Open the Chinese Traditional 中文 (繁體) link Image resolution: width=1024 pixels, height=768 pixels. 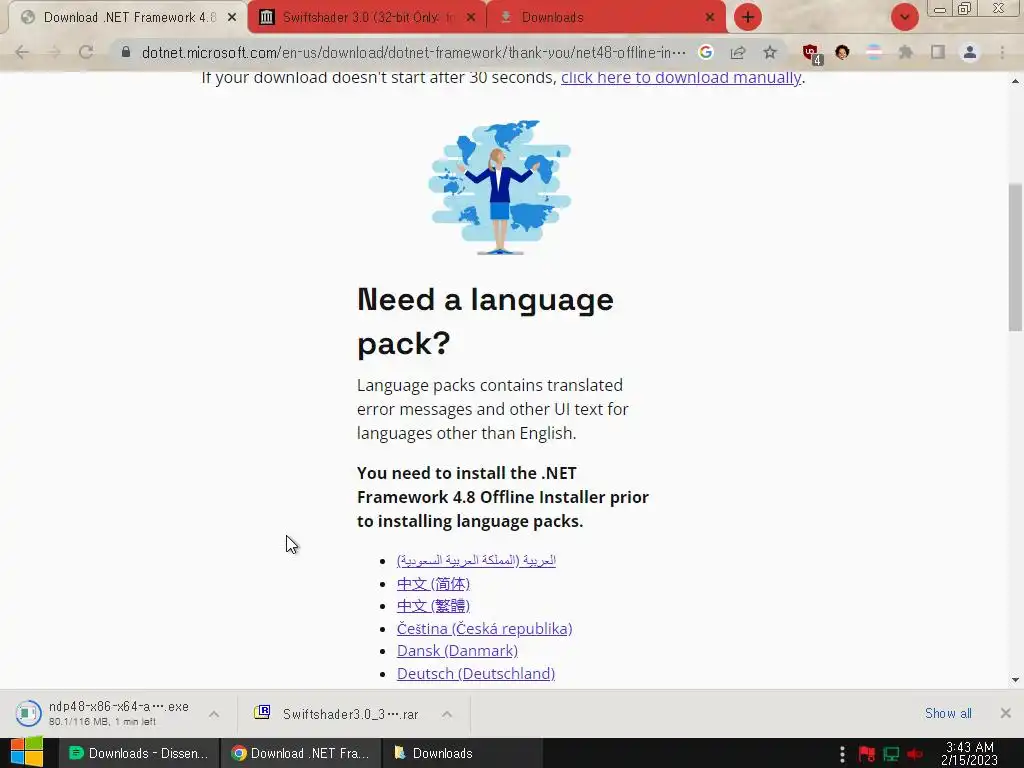433,605
